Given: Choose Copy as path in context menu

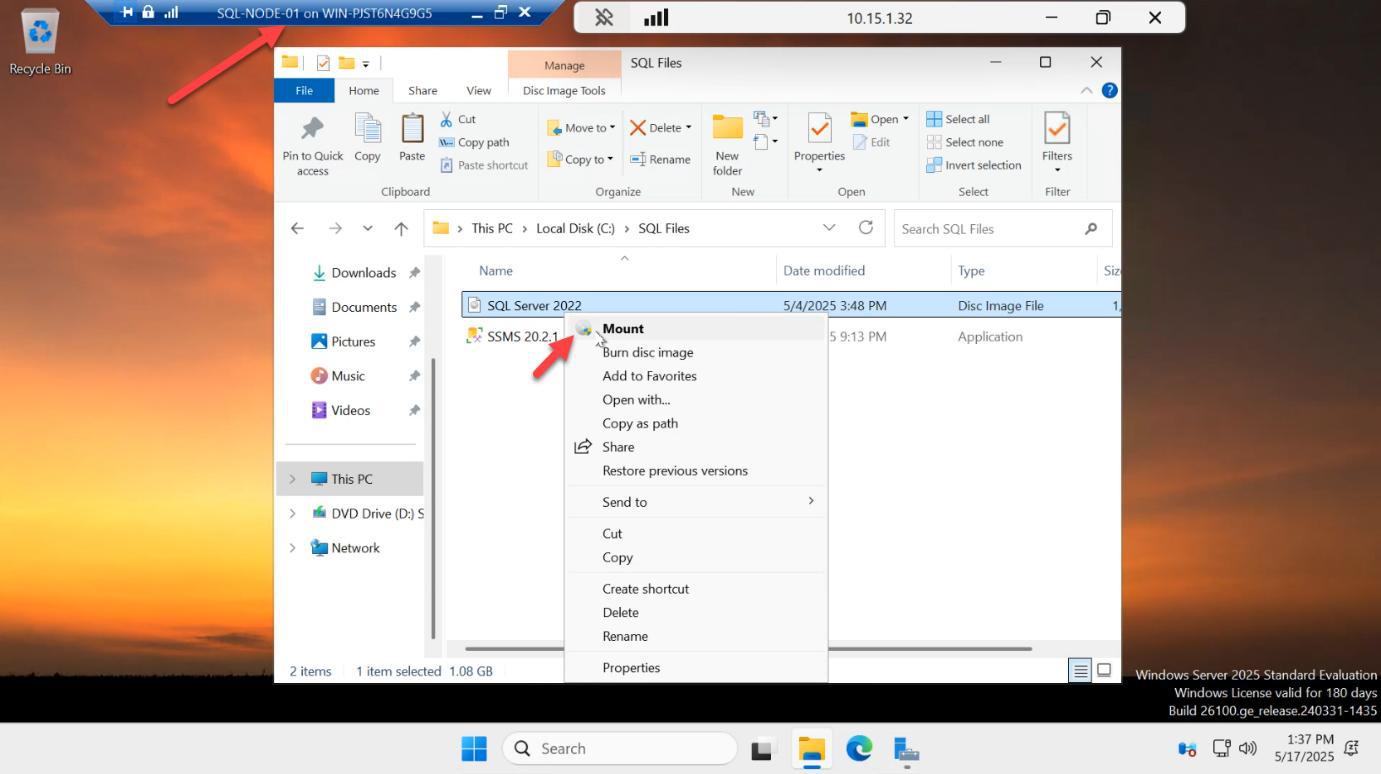Looking at the screenshot, I should pos(696,423).
